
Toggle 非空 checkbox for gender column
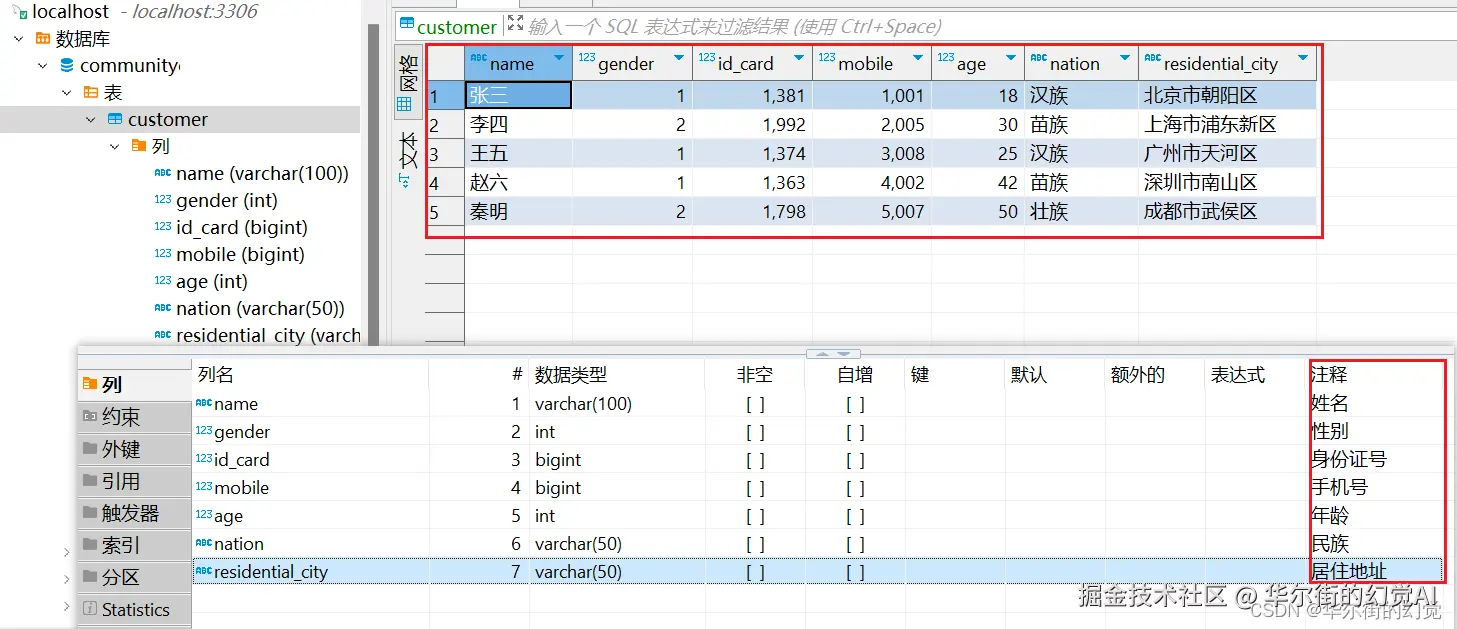point(755,432)
